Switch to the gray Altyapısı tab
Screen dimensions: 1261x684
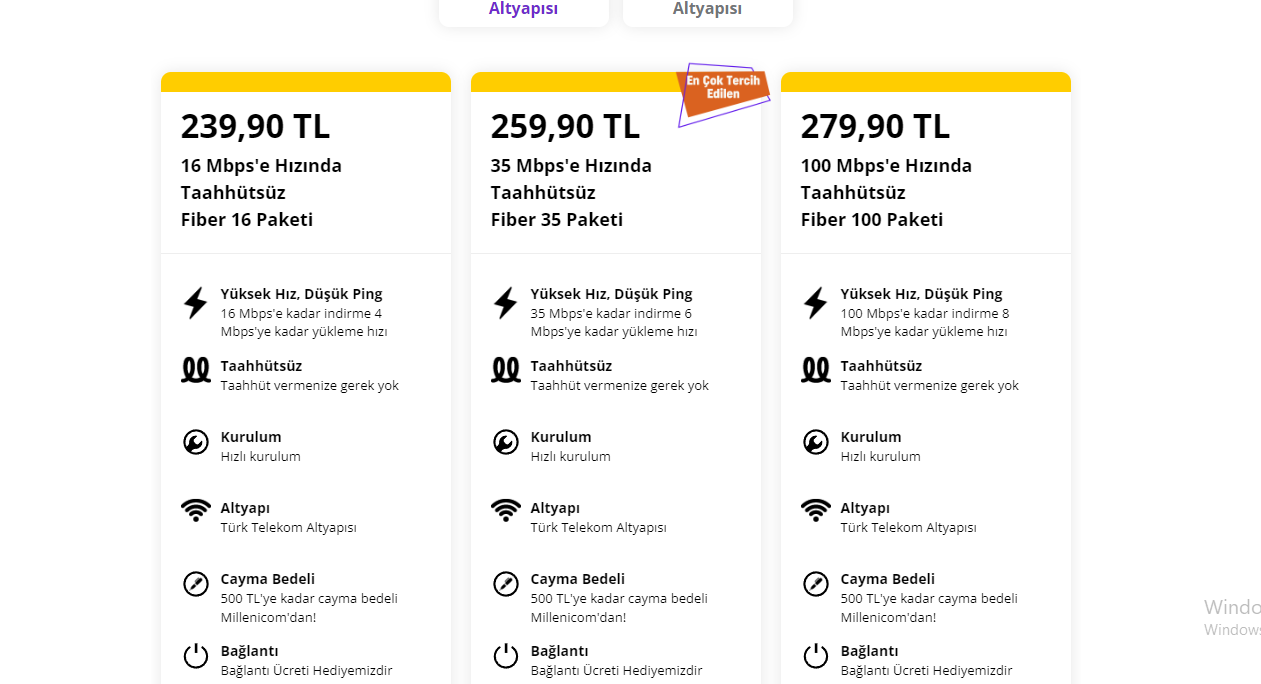coord(707,10)
